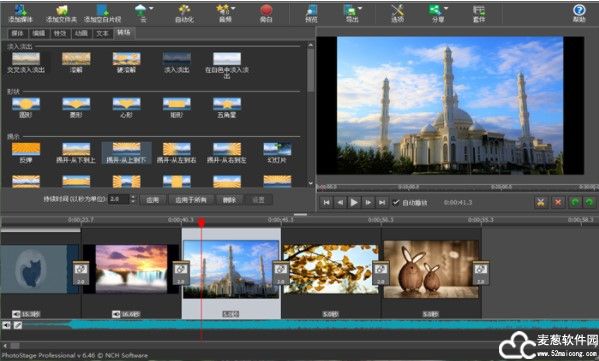The width and height of the screenshot is (599, 361).
Task: Click the timeline horizontal scrollbar thumb
Action: [x=15, y=346]
